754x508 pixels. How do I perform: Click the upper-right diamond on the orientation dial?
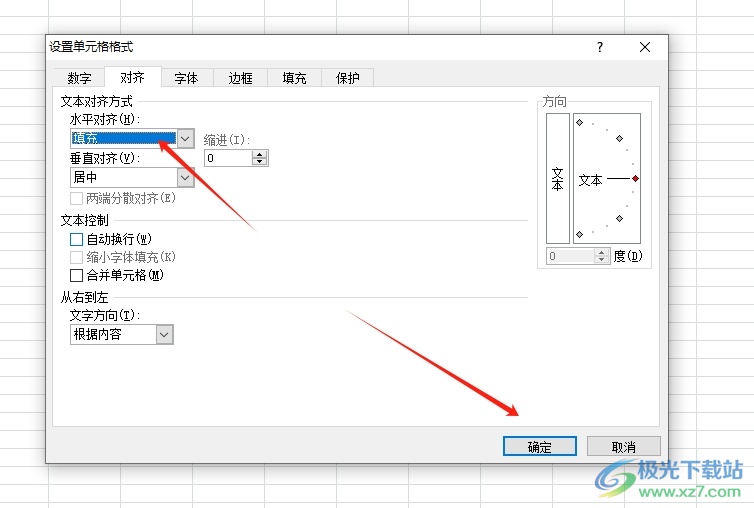[619, 139]
